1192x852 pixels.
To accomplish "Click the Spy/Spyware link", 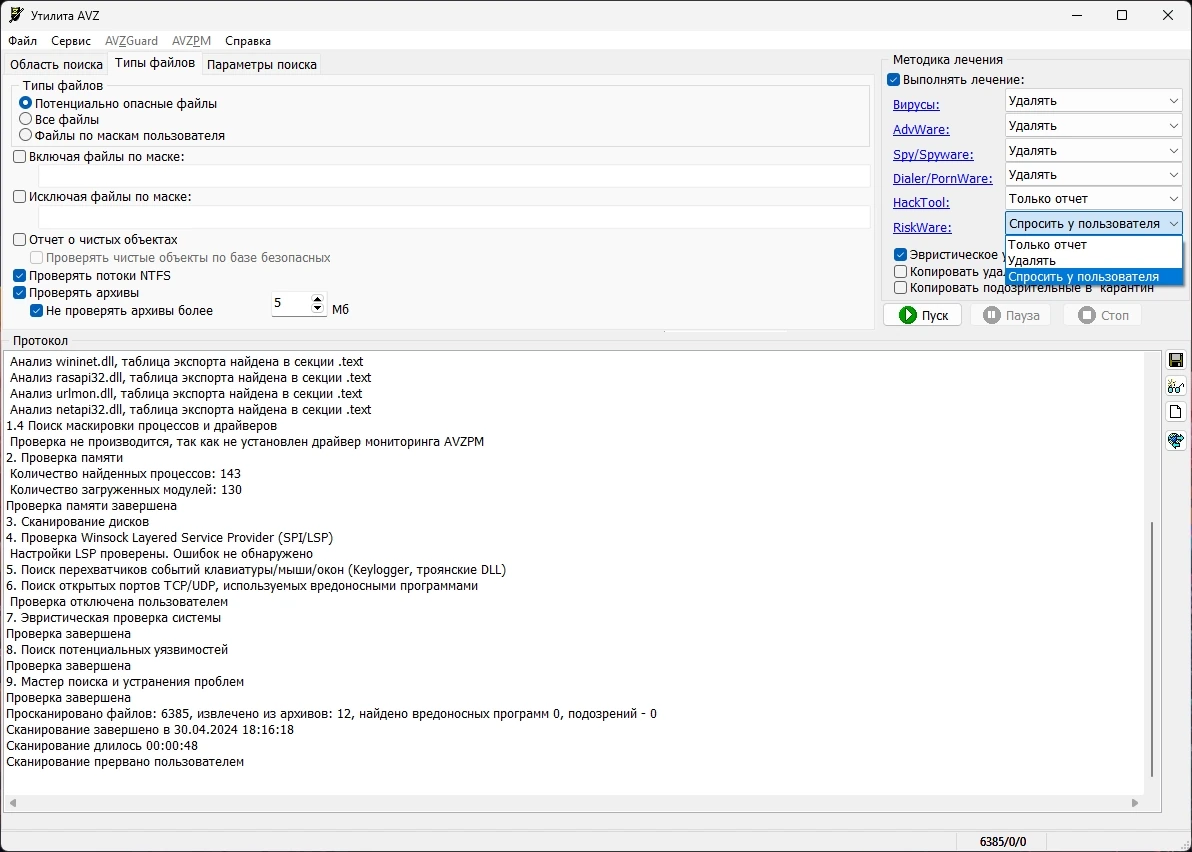I will (933, 154).
